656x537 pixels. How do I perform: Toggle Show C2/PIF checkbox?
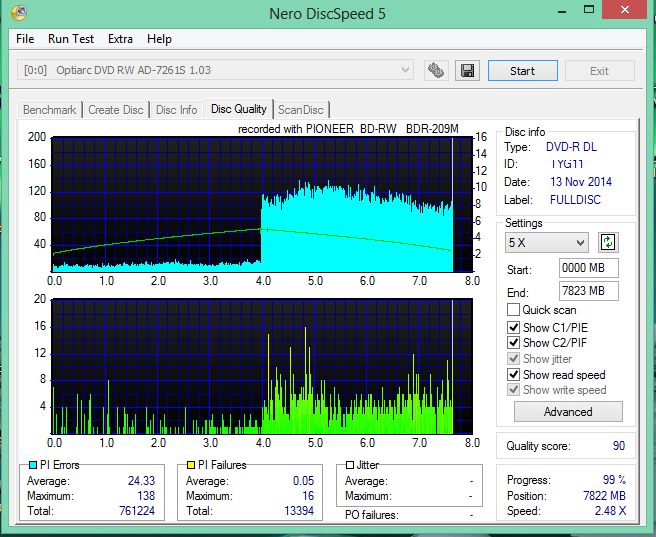(513, 343)
